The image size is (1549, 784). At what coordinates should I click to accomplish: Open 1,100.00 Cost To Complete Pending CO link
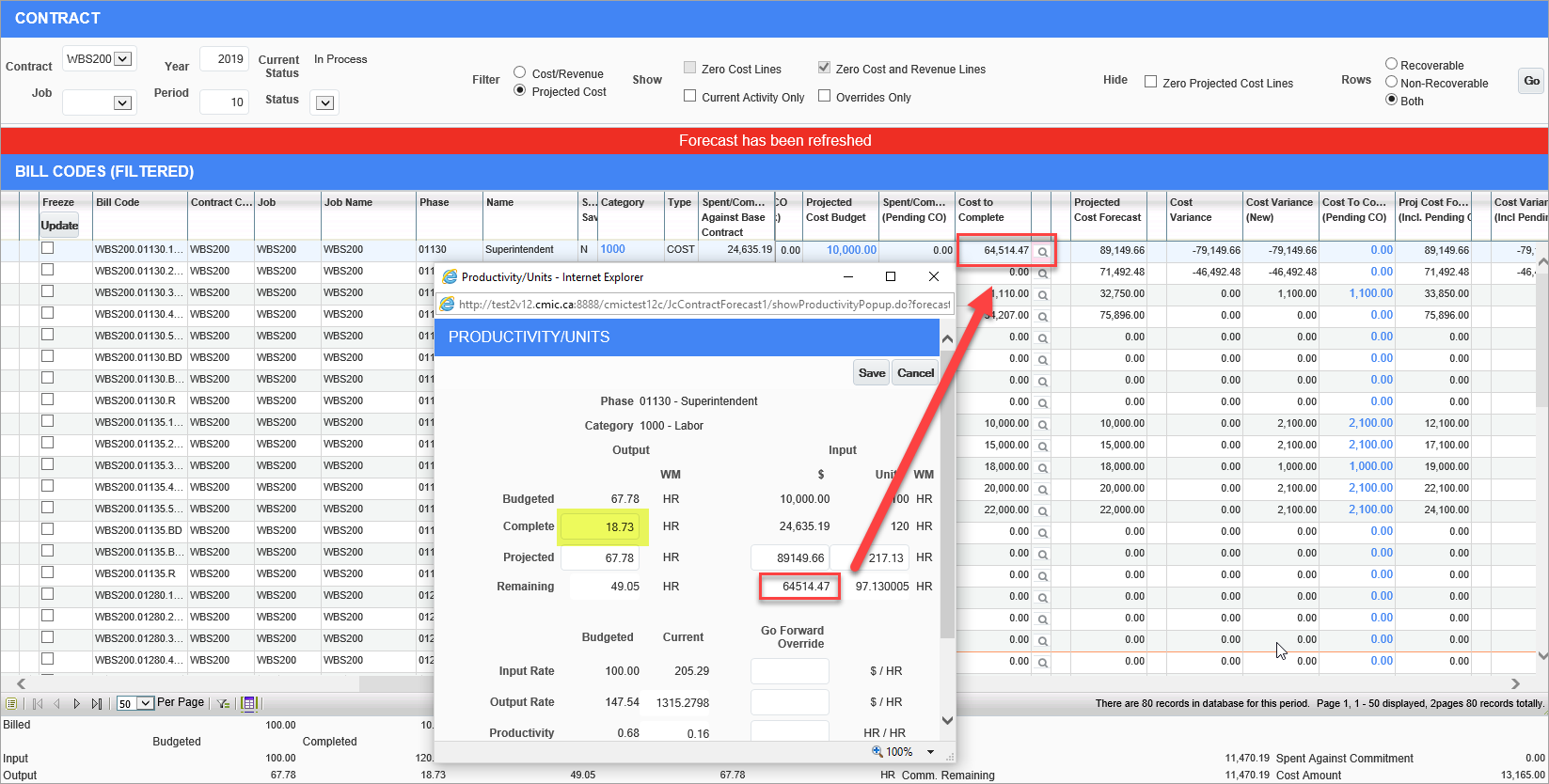tap(1370, 293)
